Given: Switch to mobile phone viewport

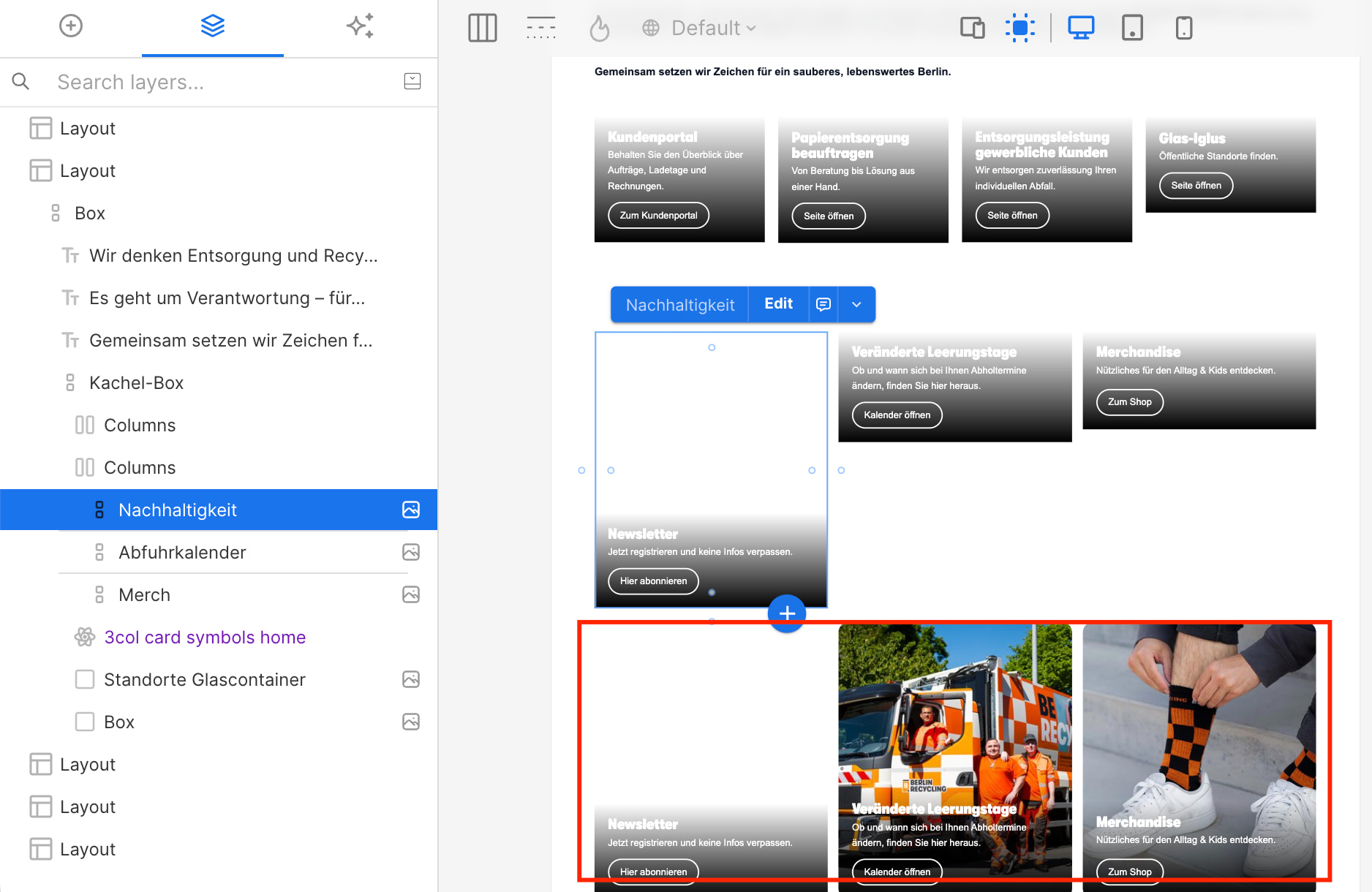Looking at the screenshot, I should coord(1184,28).
